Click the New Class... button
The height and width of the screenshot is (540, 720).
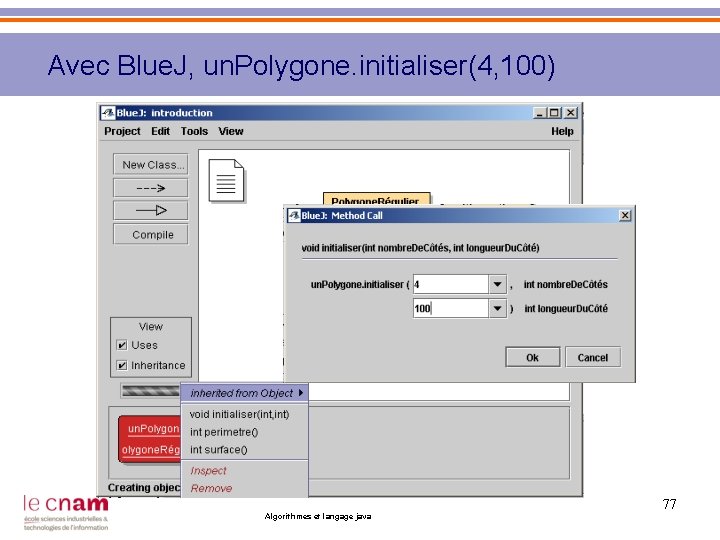point(151,164)
